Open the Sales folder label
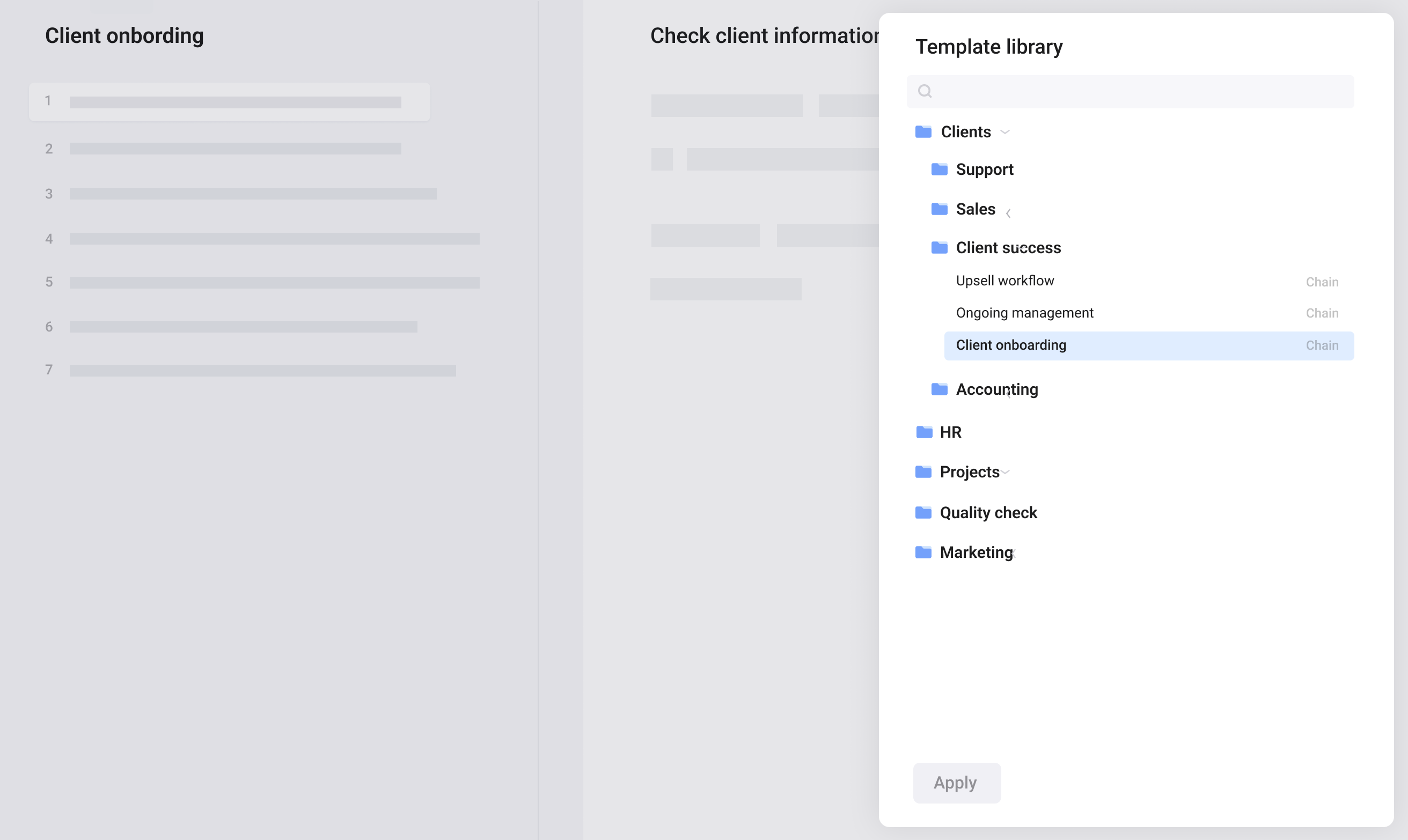 coord(976,209)
